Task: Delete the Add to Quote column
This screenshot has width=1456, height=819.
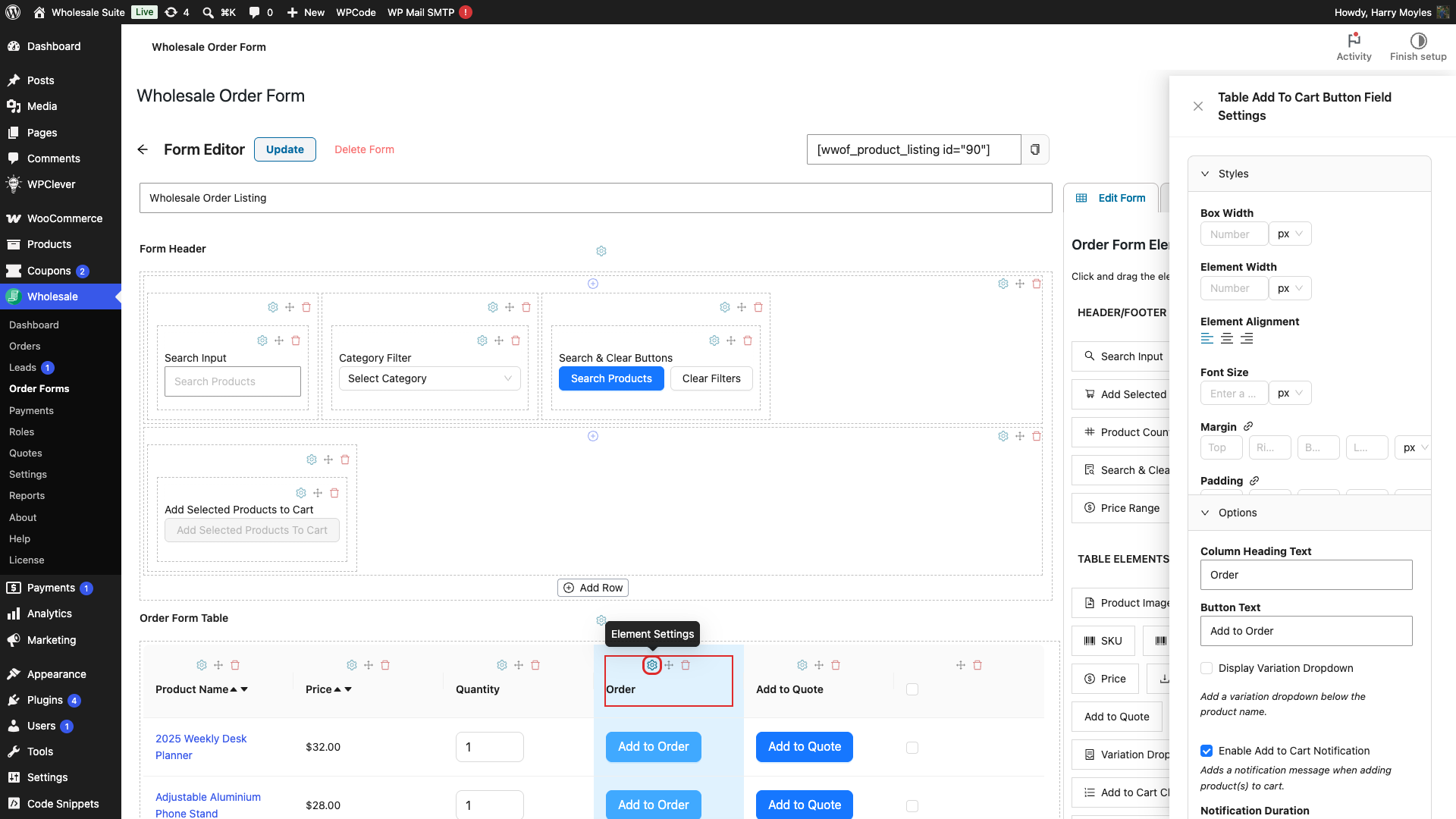Action: coord(836,665)
